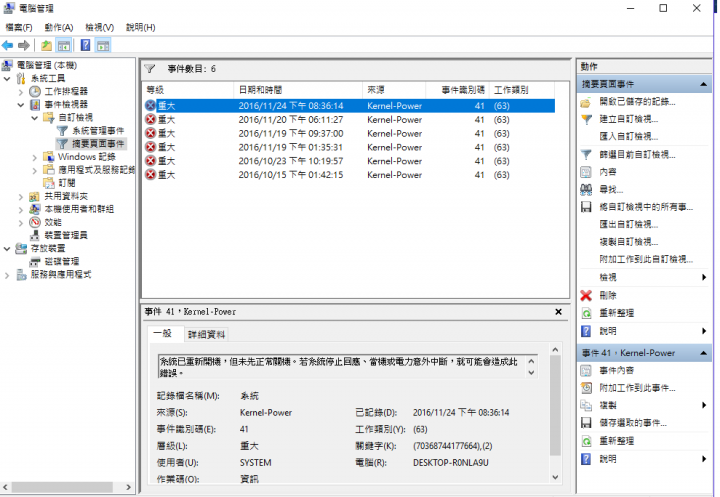This screenshot has width=720, height=497.
Task: Click the 說明 icon under 摘要頁面事件
Action: pos(586,331)
